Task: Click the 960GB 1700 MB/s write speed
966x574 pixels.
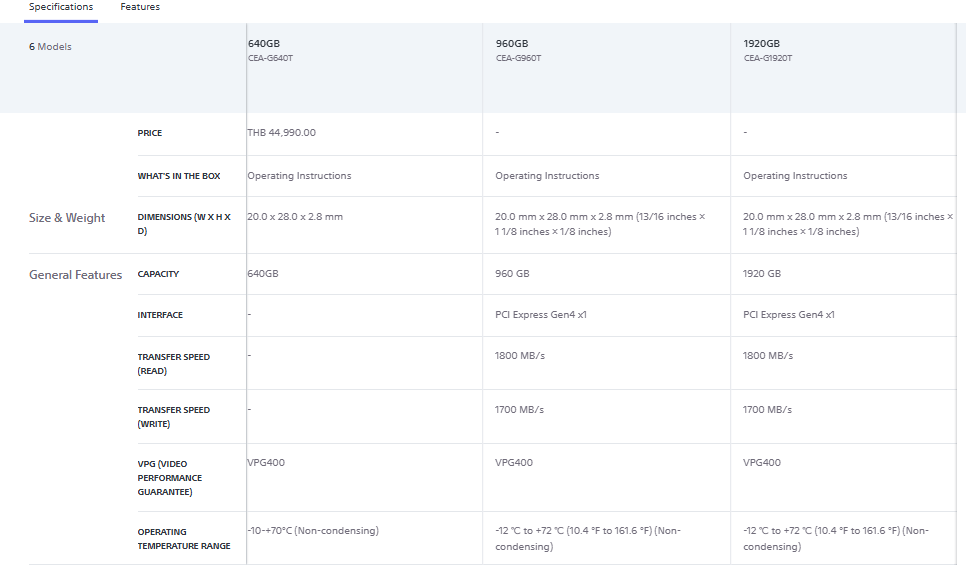Action: coord(520,409)
